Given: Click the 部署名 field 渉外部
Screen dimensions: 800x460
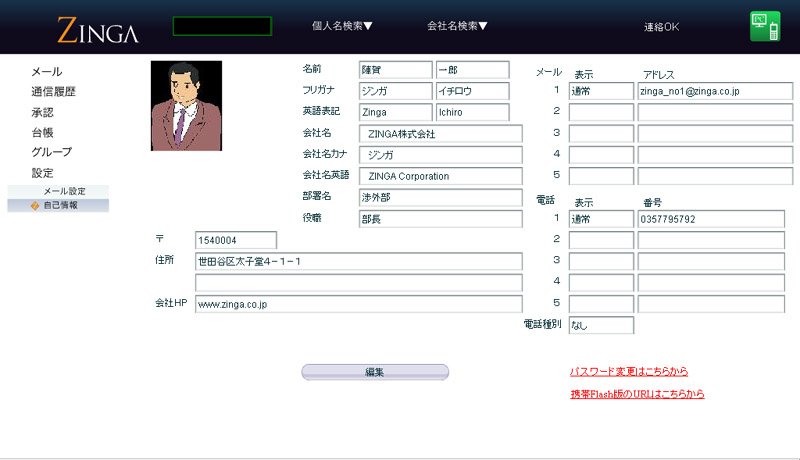Looking at the screenshot, I should [x=440, y=197].
